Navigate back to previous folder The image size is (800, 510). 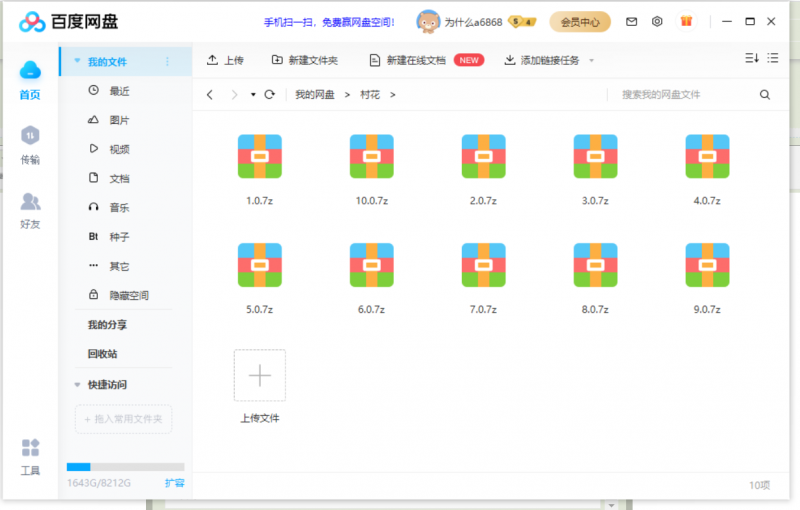point(210,94)
